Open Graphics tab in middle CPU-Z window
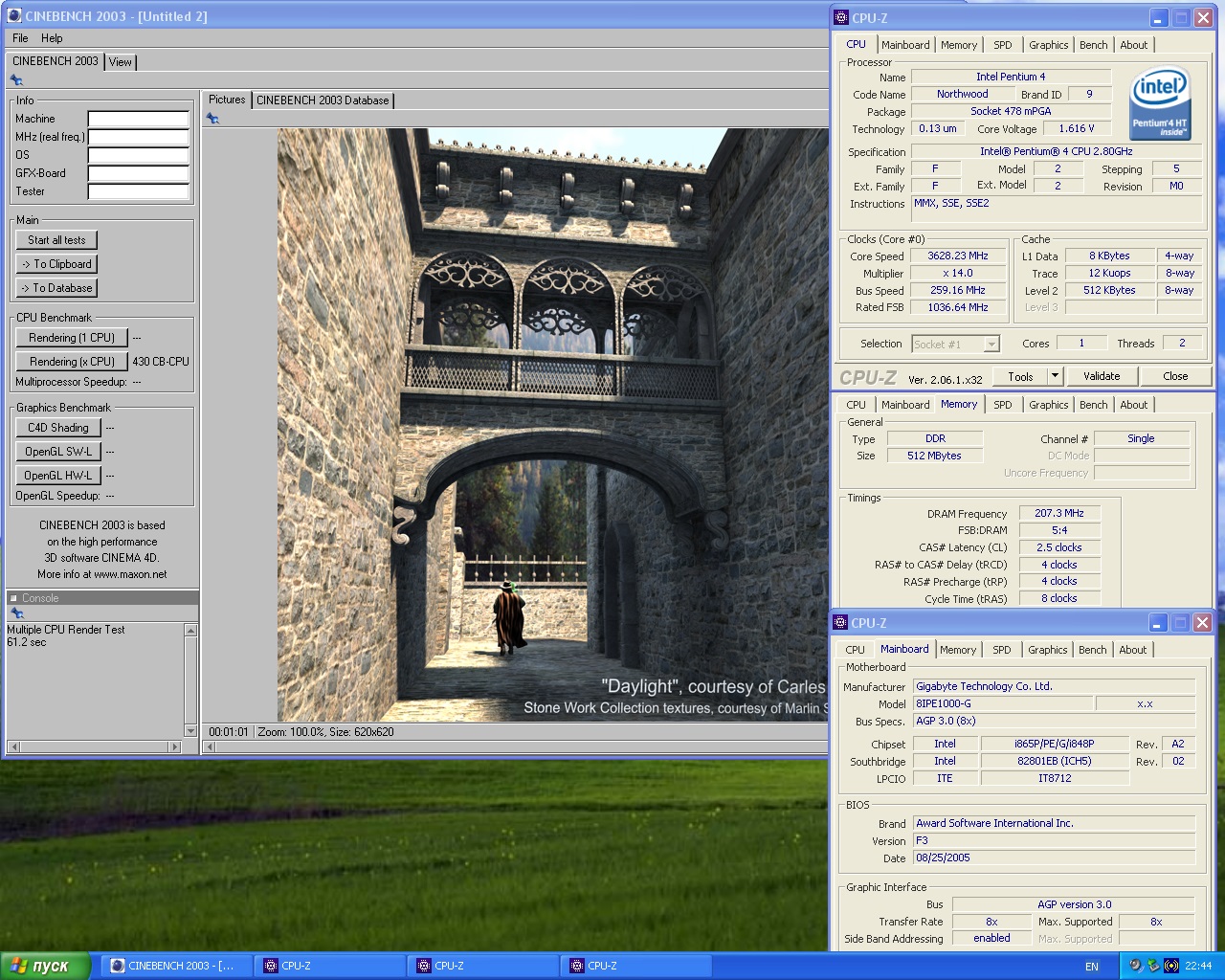The width and height of the screenshot is (1225, 980). [x=1048, y=405]
